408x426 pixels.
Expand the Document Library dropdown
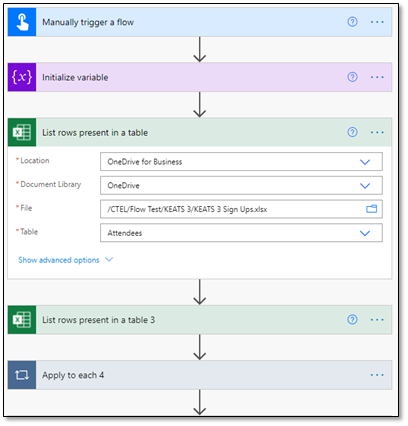(x=365, y=186)
